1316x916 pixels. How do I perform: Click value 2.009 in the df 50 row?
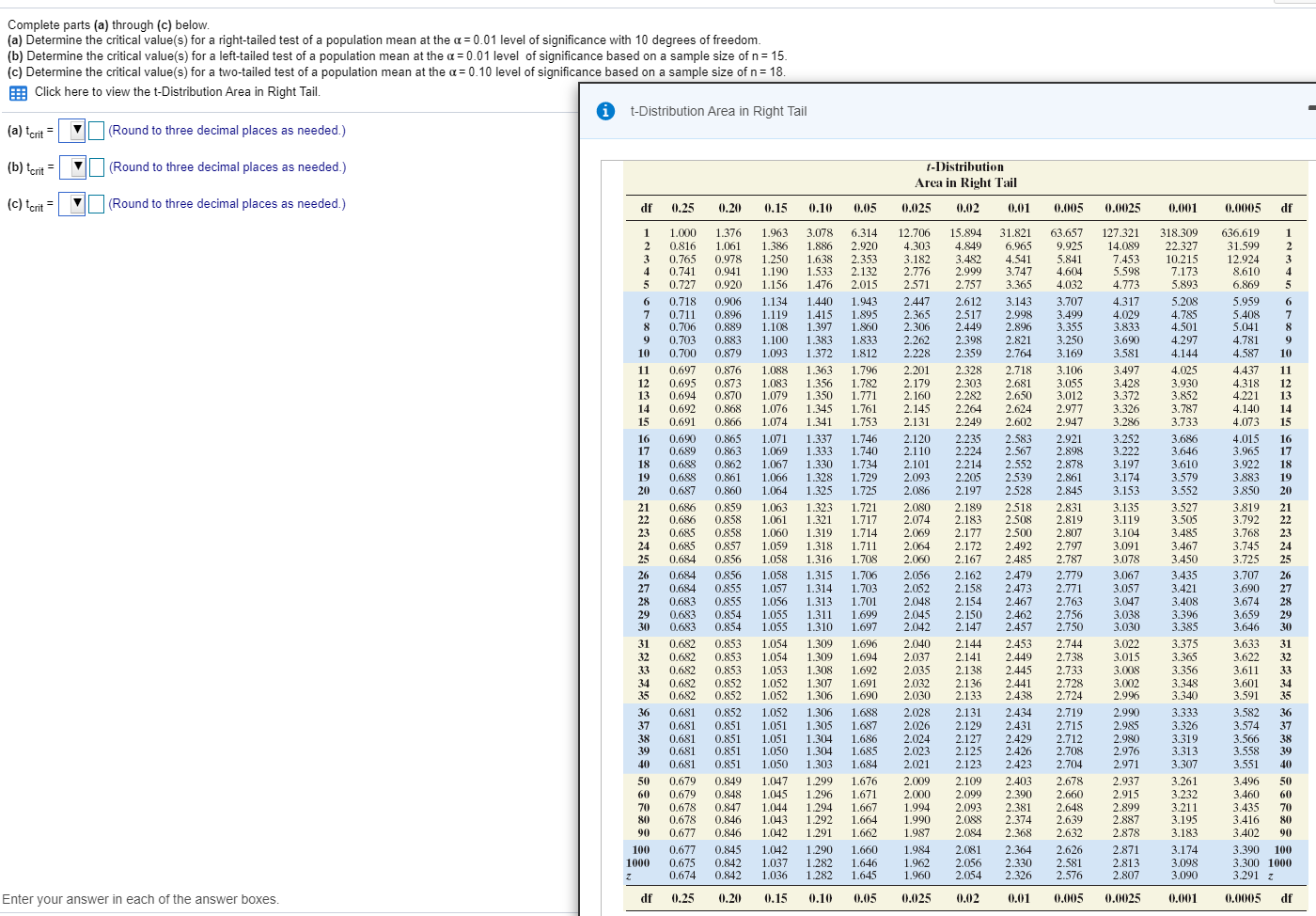click(x=916, y=782)
